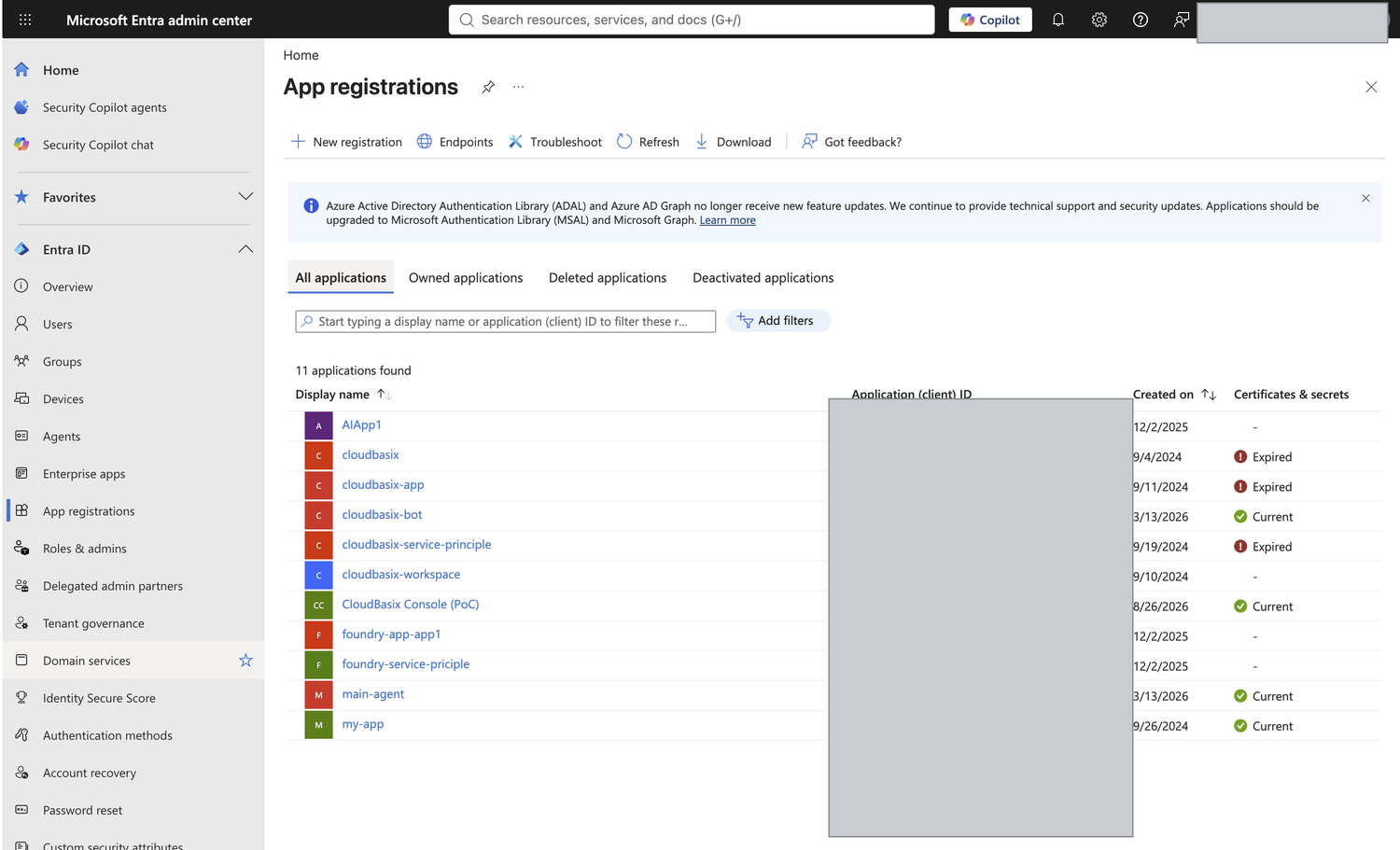Open the cloudbasix-bot application
The height and width of the screenshot is (850, 1400).
tap(382, 514)
